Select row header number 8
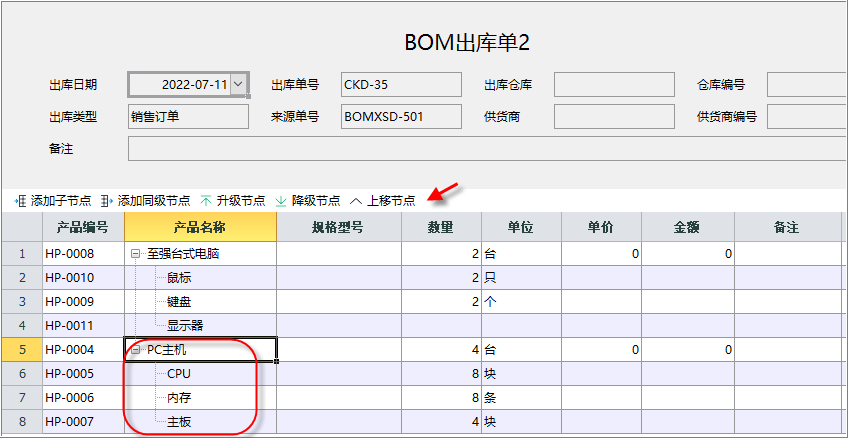Image resolution: width=848 pixels, height=438 pixels. [x=22, y=422]
